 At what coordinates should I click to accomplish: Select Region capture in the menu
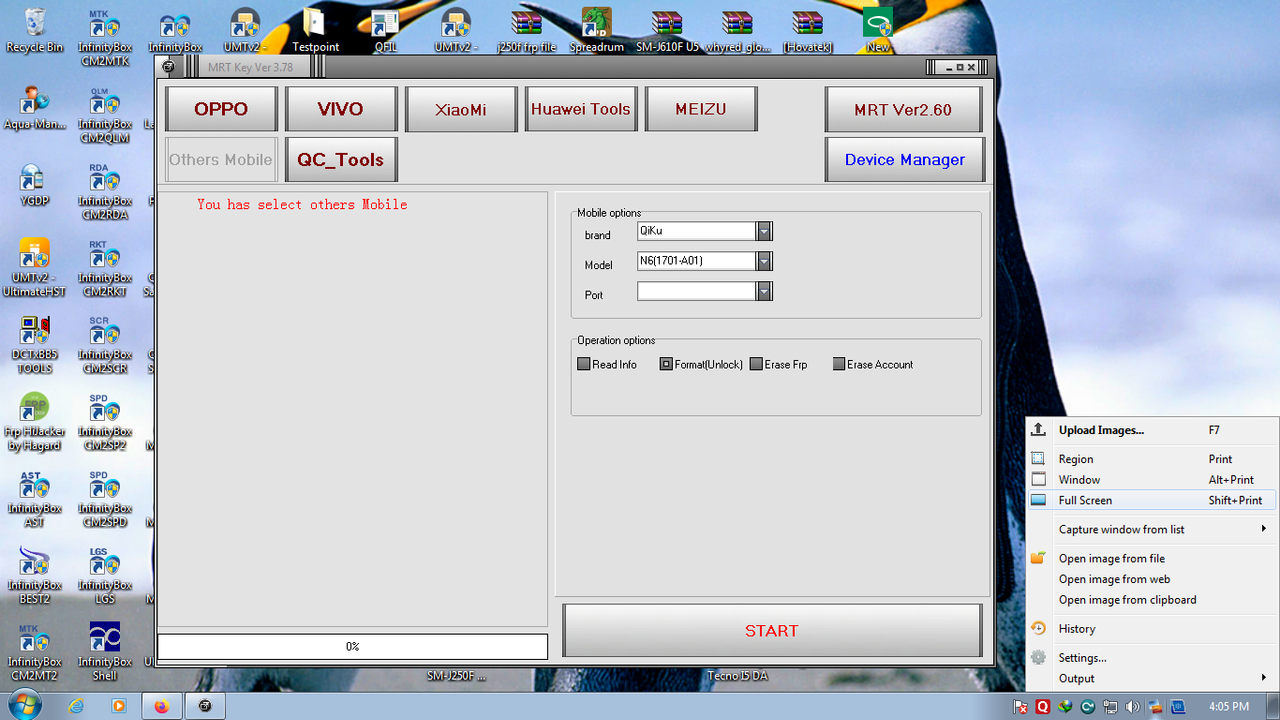pos(1153,459)
